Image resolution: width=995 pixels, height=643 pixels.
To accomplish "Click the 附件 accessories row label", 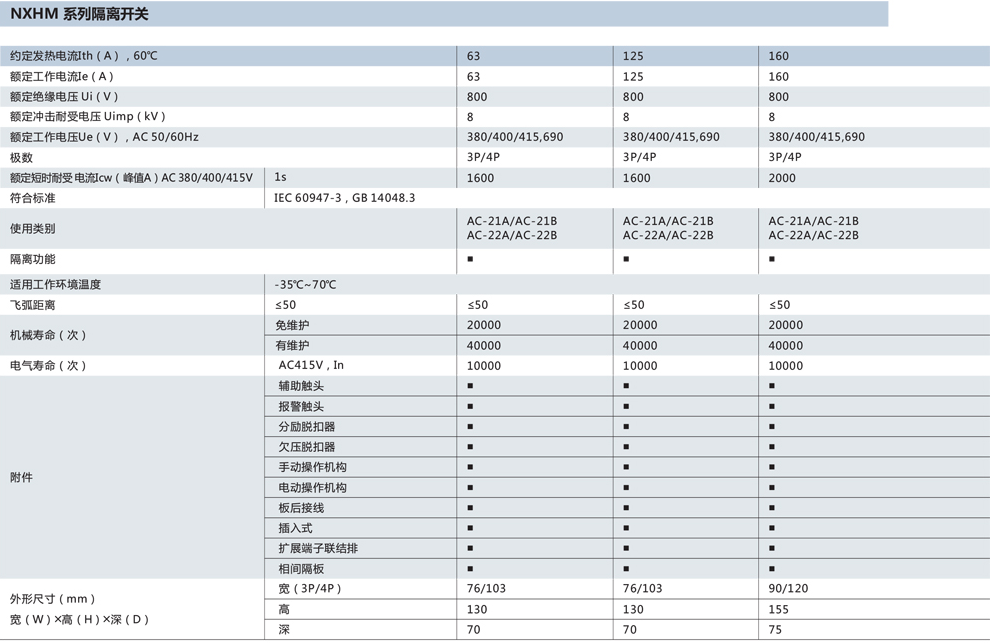I will coord(21,478).
